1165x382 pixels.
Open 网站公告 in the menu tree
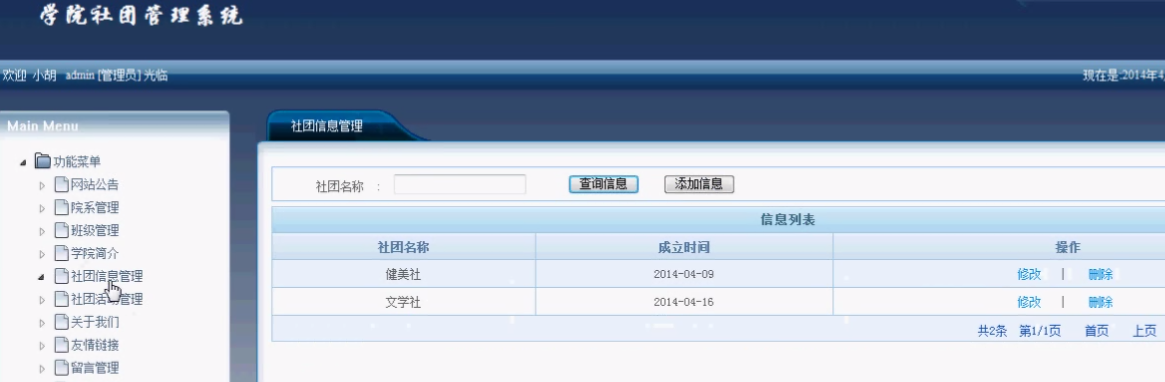[x=94, y=185]
